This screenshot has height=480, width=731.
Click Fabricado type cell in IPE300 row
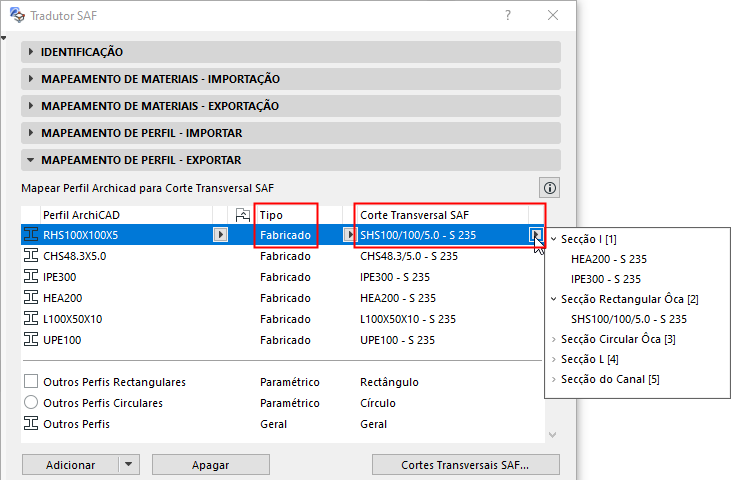coord(285,277)
